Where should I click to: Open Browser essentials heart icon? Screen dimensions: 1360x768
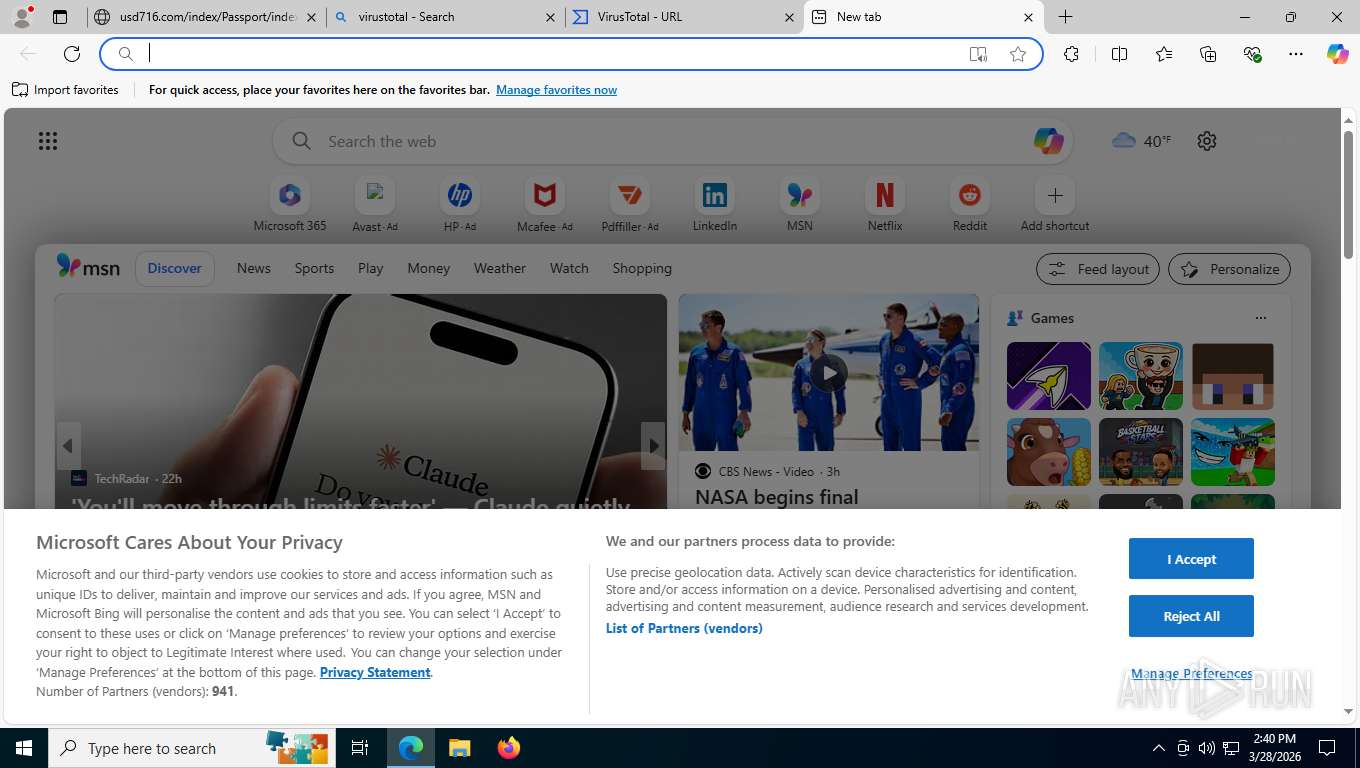(1252, 54)
